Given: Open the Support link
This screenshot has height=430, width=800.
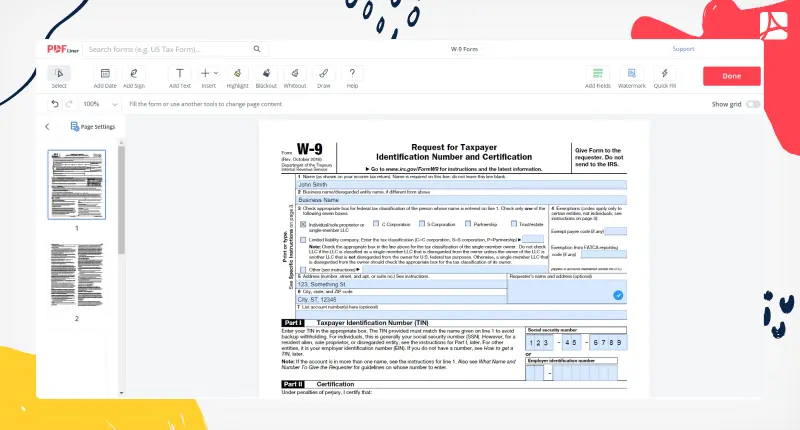Looking at the screenshot, I should point(683,49).
